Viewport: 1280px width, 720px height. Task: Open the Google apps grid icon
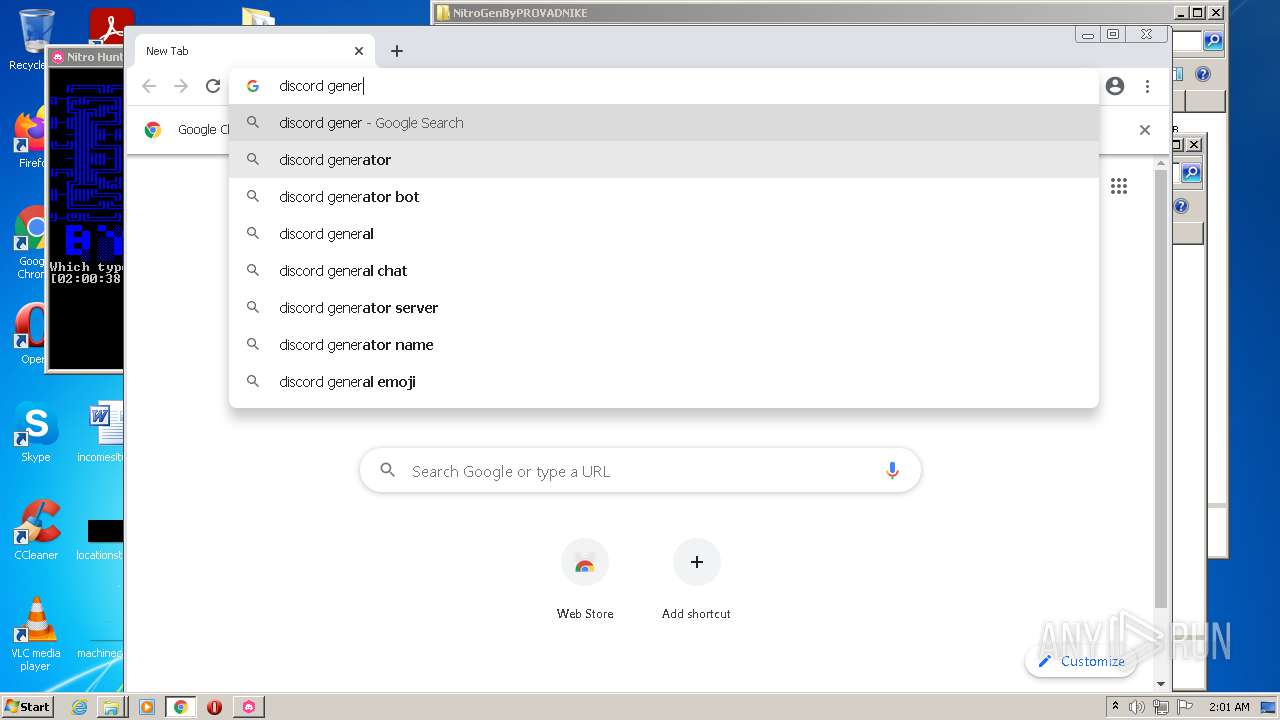coord(1119,186)
